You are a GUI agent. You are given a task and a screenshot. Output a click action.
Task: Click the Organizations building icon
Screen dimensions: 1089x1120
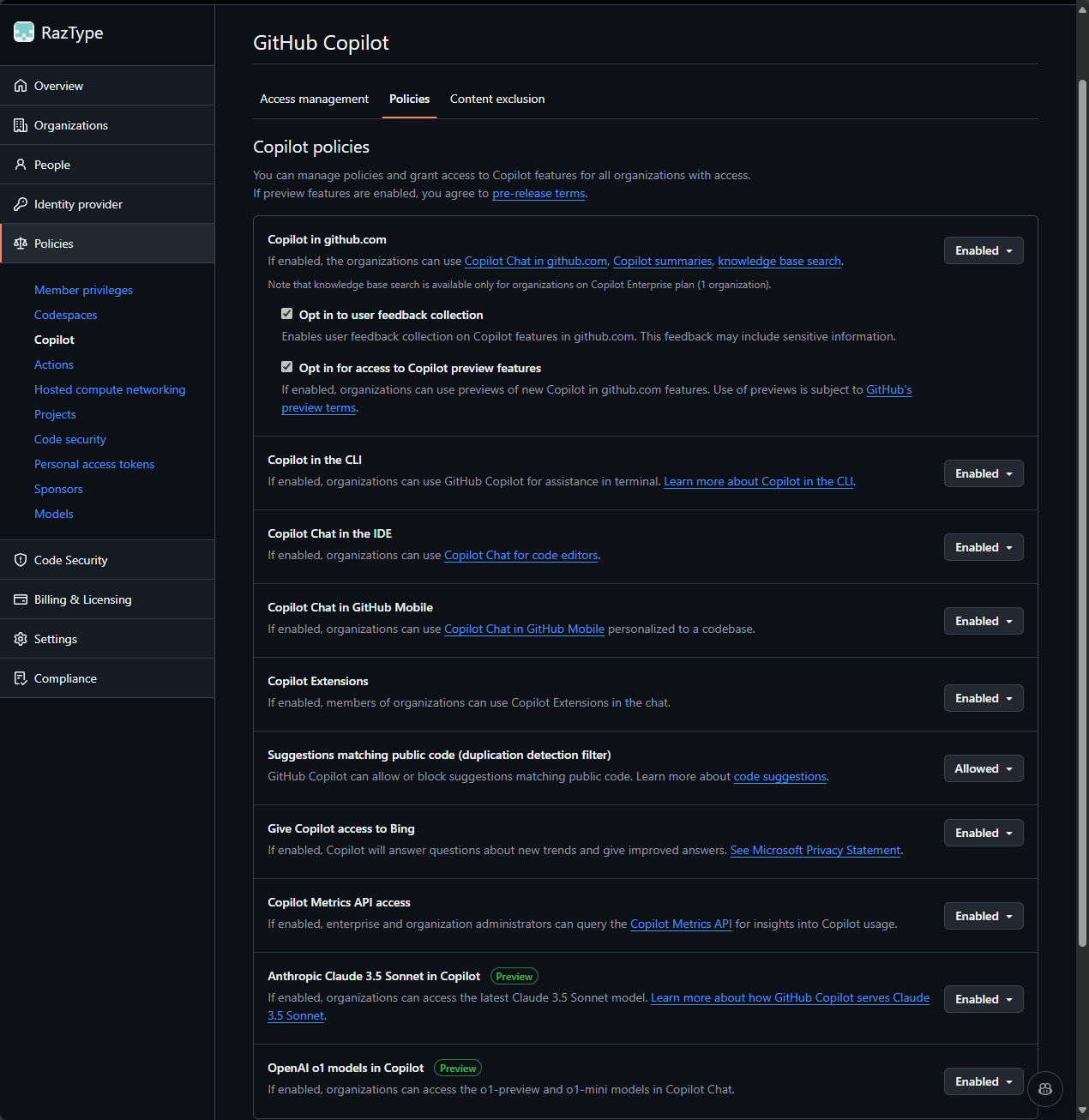pyautogui.click(x=21, y=125)
